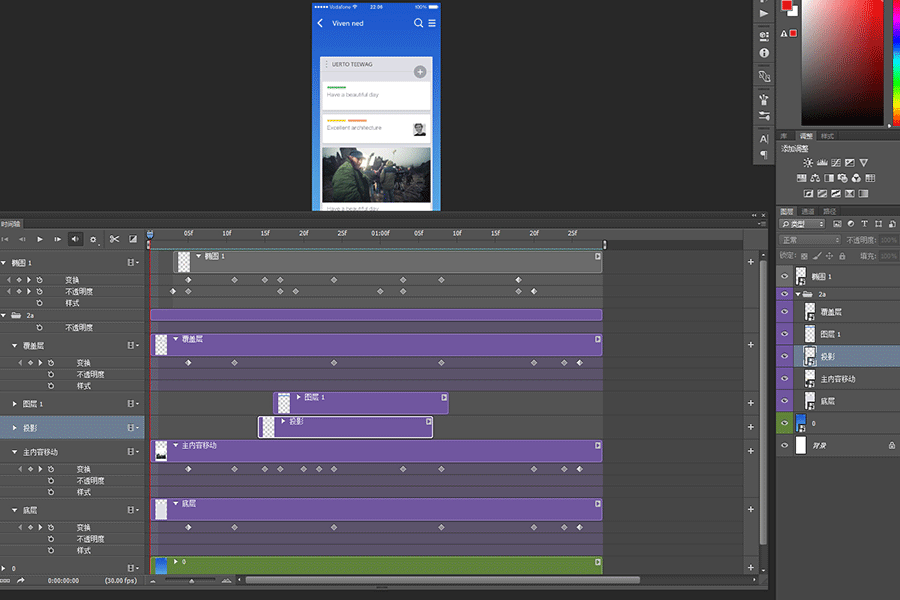Add a Black & White adjustment icon
900x600 pixels.
point(829,178)
